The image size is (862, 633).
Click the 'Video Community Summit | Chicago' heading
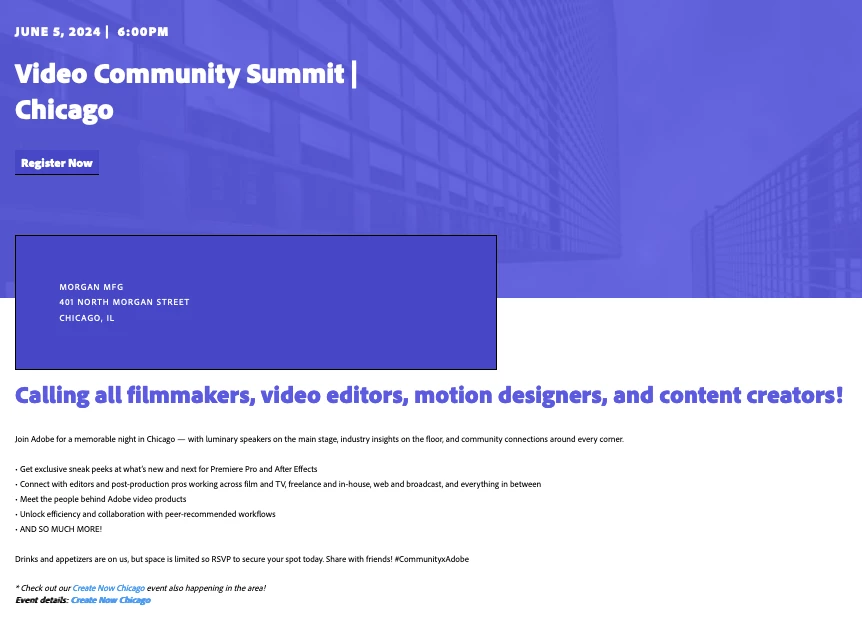(186, 92)
